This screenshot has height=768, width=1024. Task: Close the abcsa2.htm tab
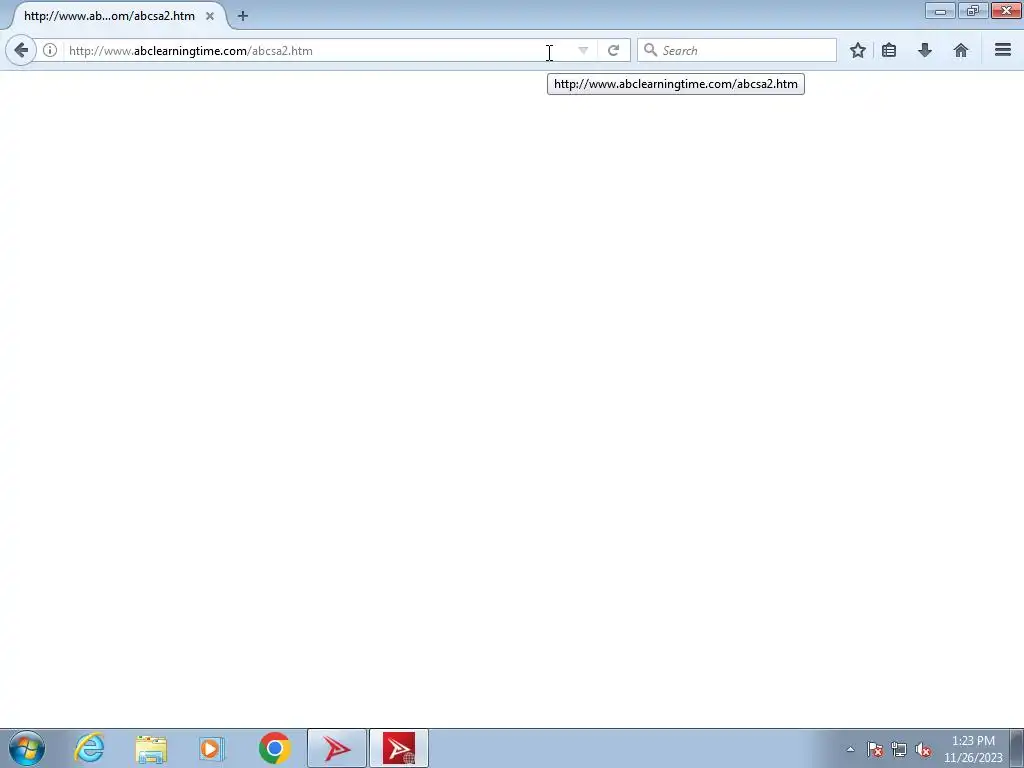pyautogui.click(x=210, y=16)
